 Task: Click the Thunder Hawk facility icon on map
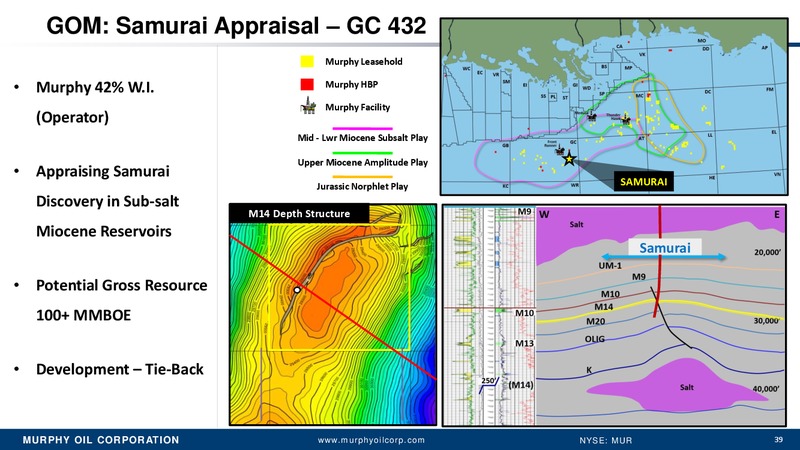click(x=626, y=120)
